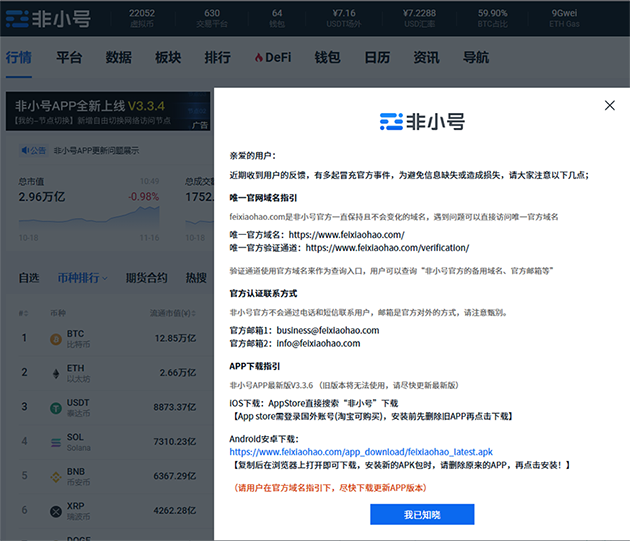Click the business@feixiaohao.com email text
This screenshot has width=630, height=541.
click(x=328, y=330)
